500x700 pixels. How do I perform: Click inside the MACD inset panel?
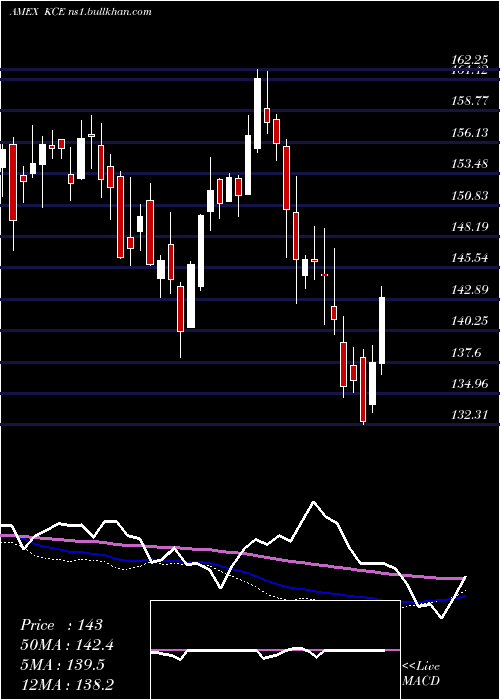(275, 650)
